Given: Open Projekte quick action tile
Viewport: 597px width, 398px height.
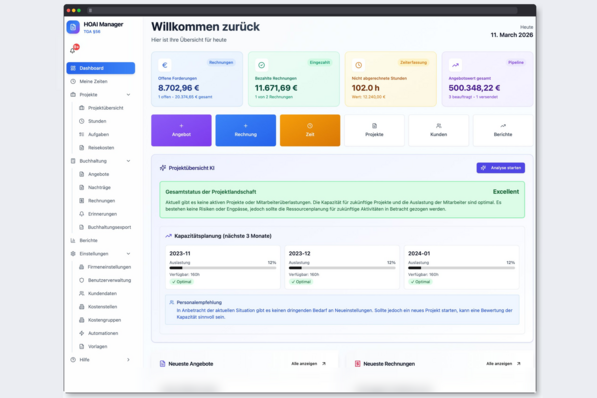Looking at the screenshot, I should [x=374, y=130].
